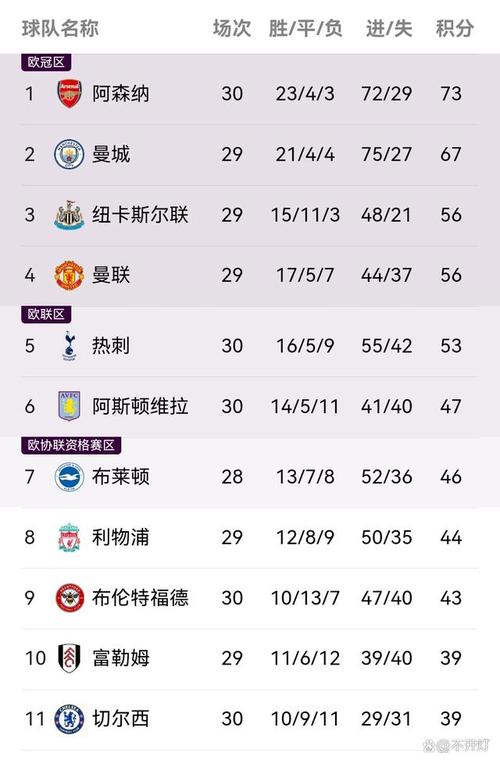Click the Newcastle United club crest

[x=69, y=215]
